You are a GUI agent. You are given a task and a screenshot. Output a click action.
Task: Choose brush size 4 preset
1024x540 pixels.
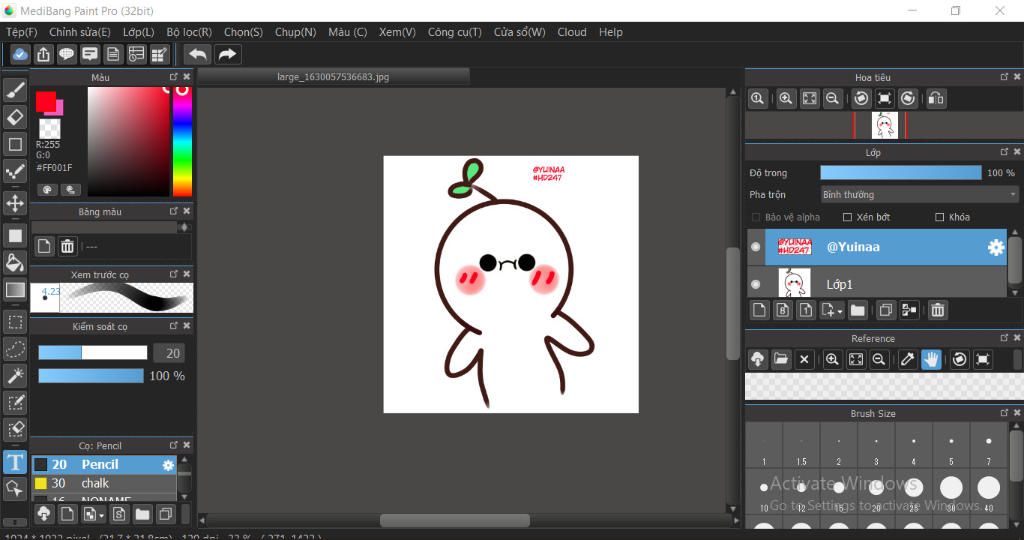(x=914, y=445)
